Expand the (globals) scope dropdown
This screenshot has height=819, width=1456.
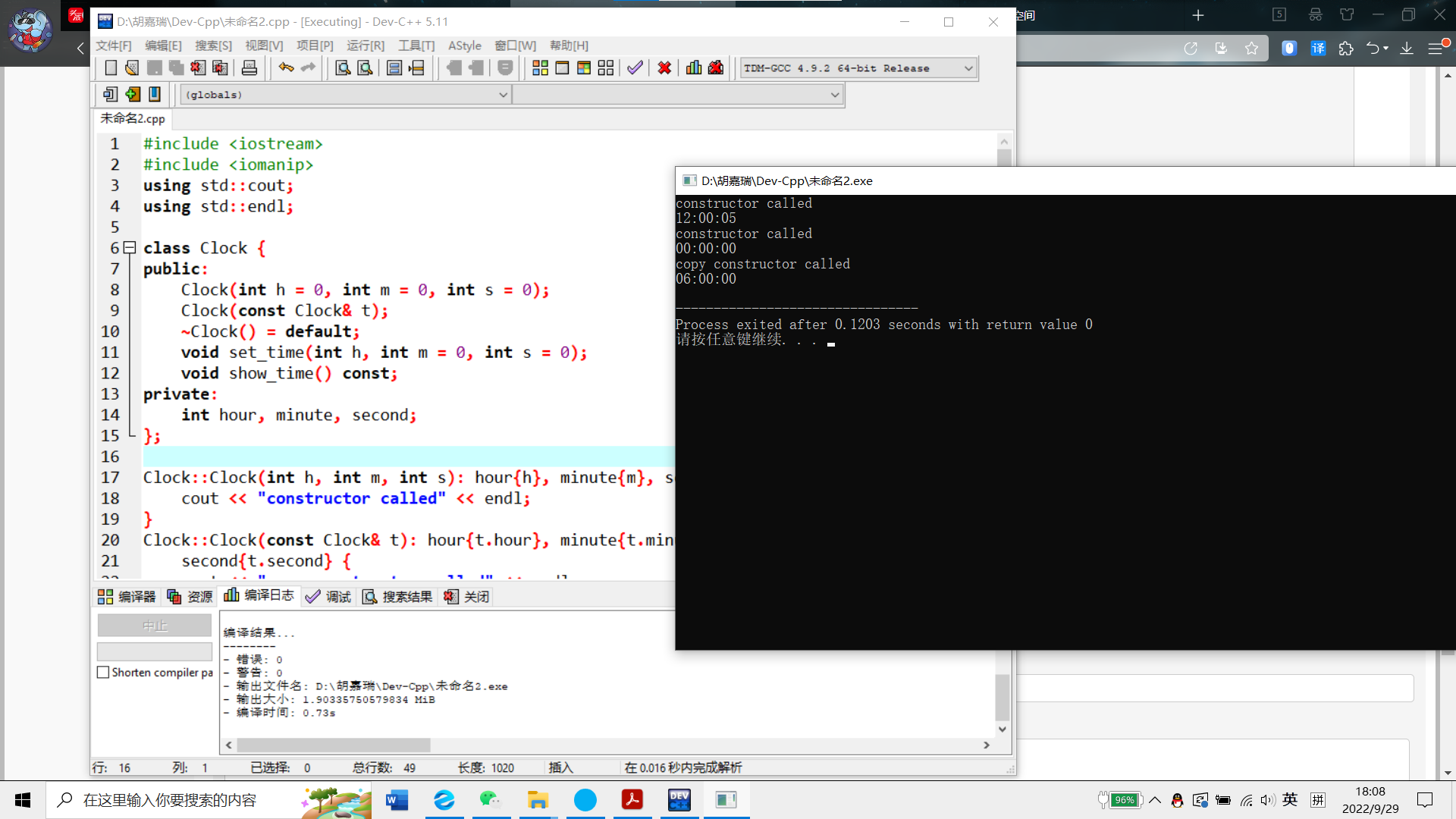(503, 95)
